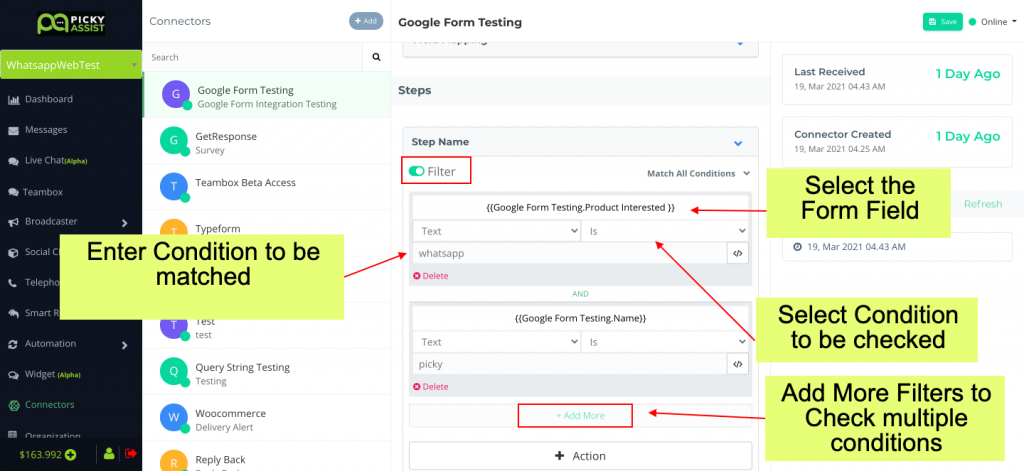Click Google Form Testing avatar
1024x471 pixels.
(x=176, y=95)
